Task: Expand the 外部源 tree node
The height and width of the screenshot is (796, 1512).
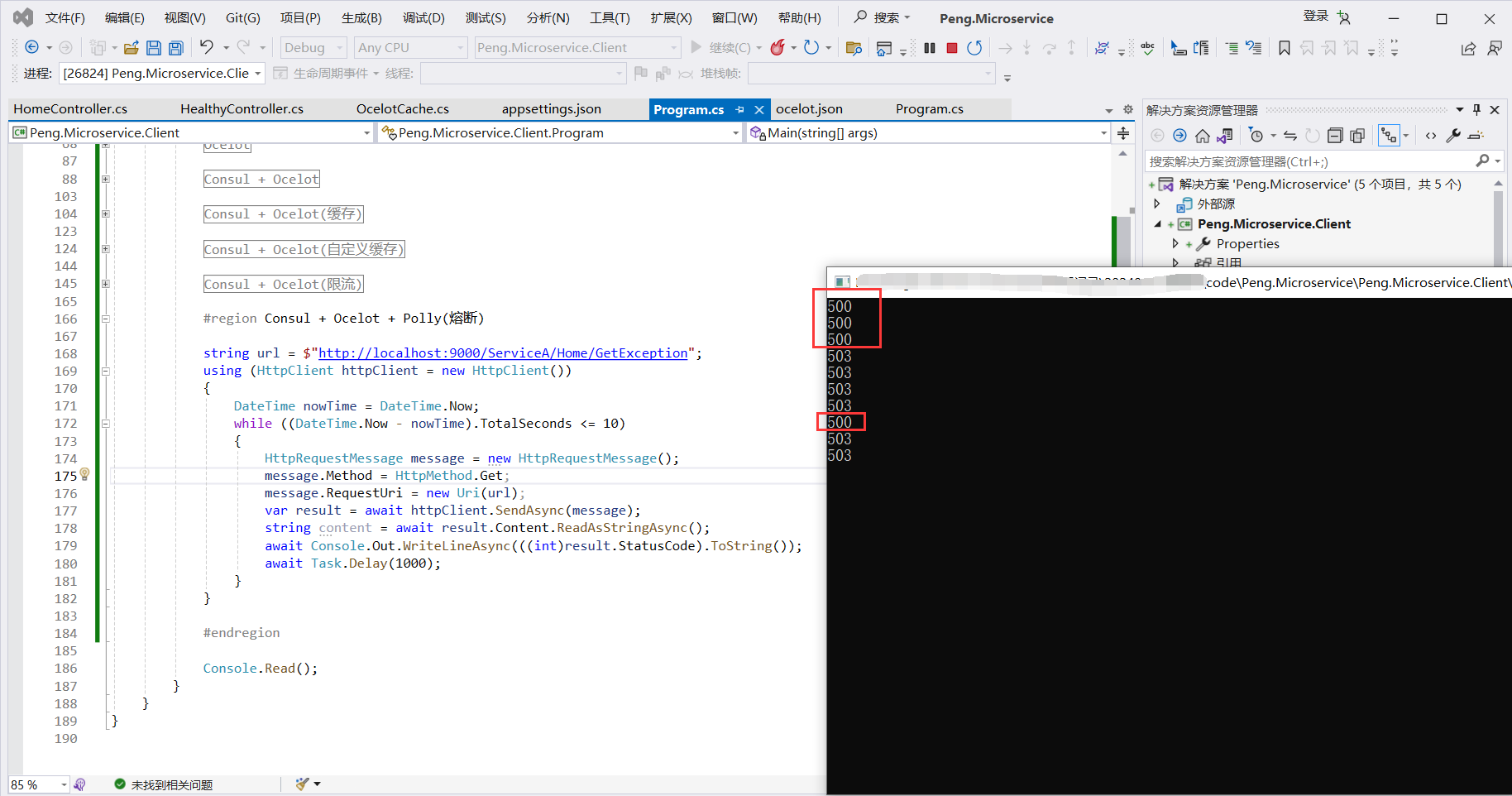Action: tap(1157, 204)
